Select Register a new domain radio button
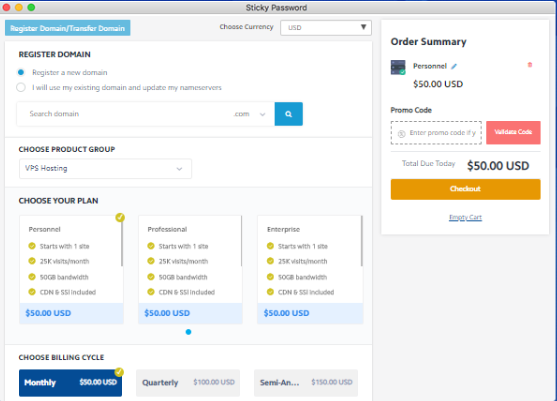Image resolution: width=557 pixels, height=401 pixels. pos(21,72)
